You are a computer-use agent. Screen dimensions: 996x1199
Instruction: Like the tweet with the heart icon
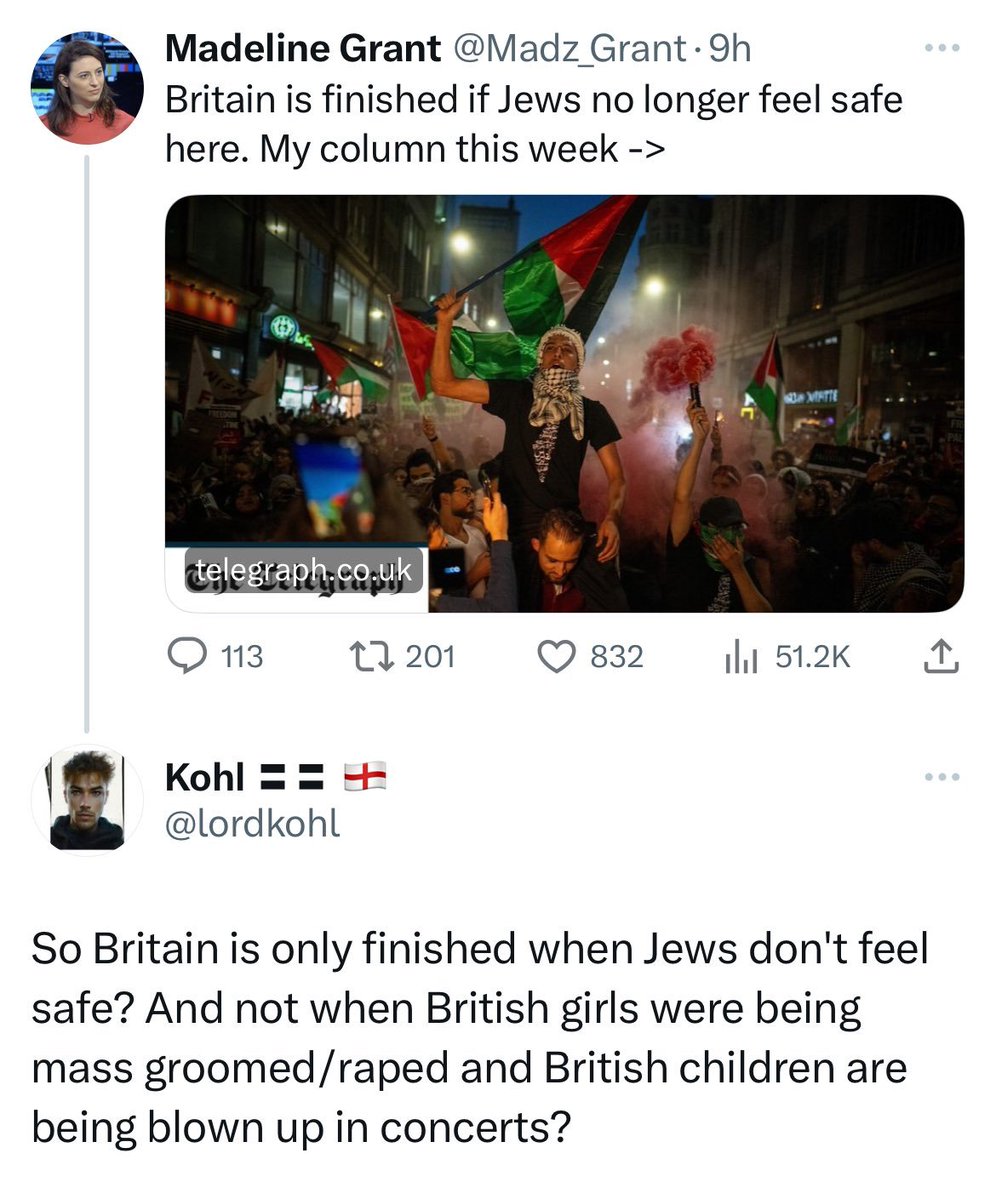554,656
